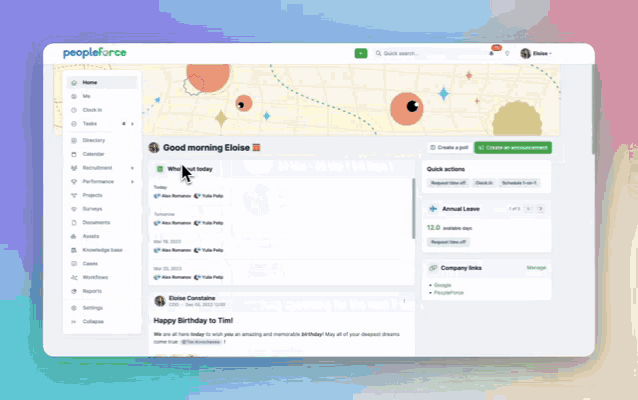
Task: Click the Settings gear in sidebar
Action: (73, 307)
